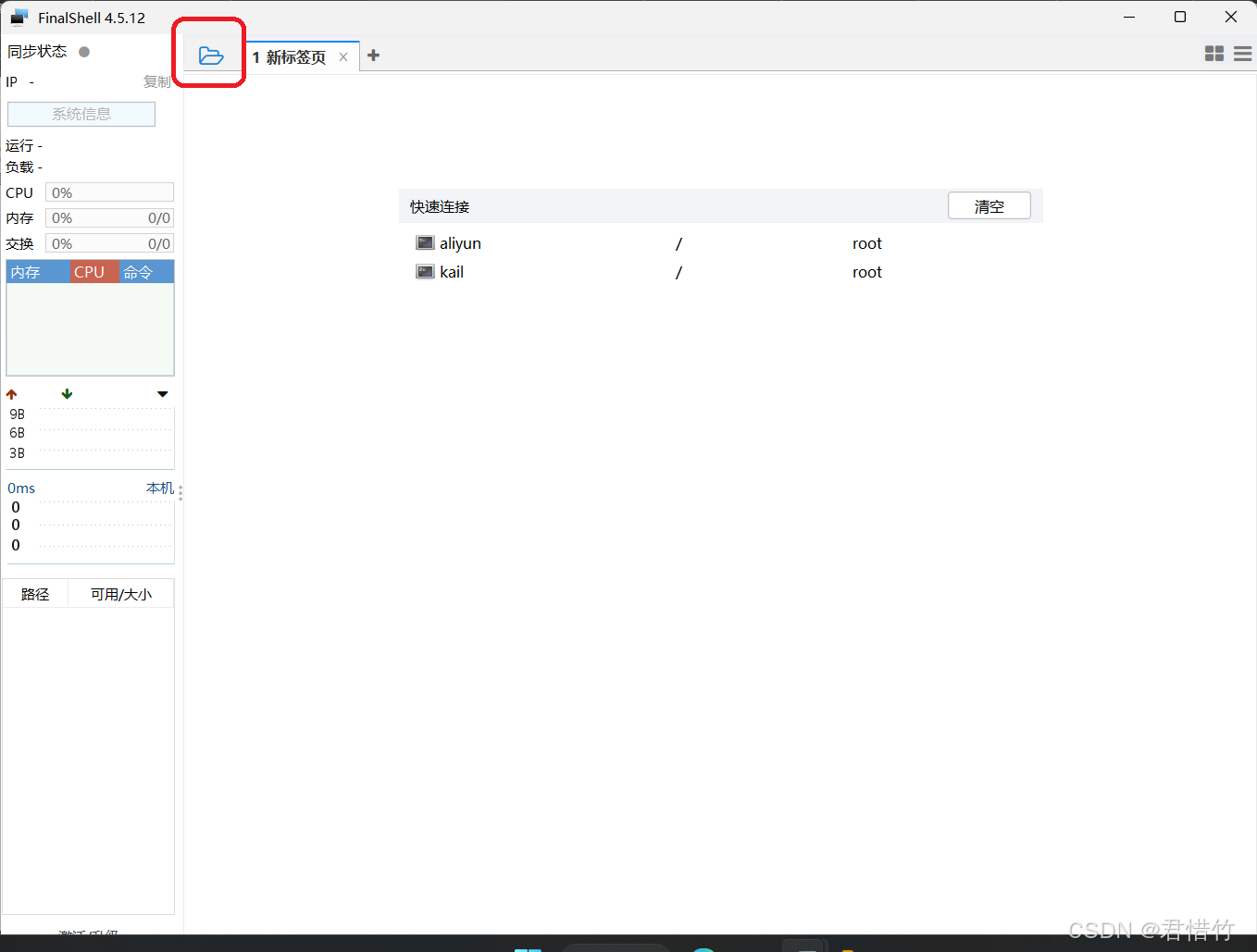Close the 新标签页 tab
The height and width of the screenshot is (952, 1257).
pos(343,57)
